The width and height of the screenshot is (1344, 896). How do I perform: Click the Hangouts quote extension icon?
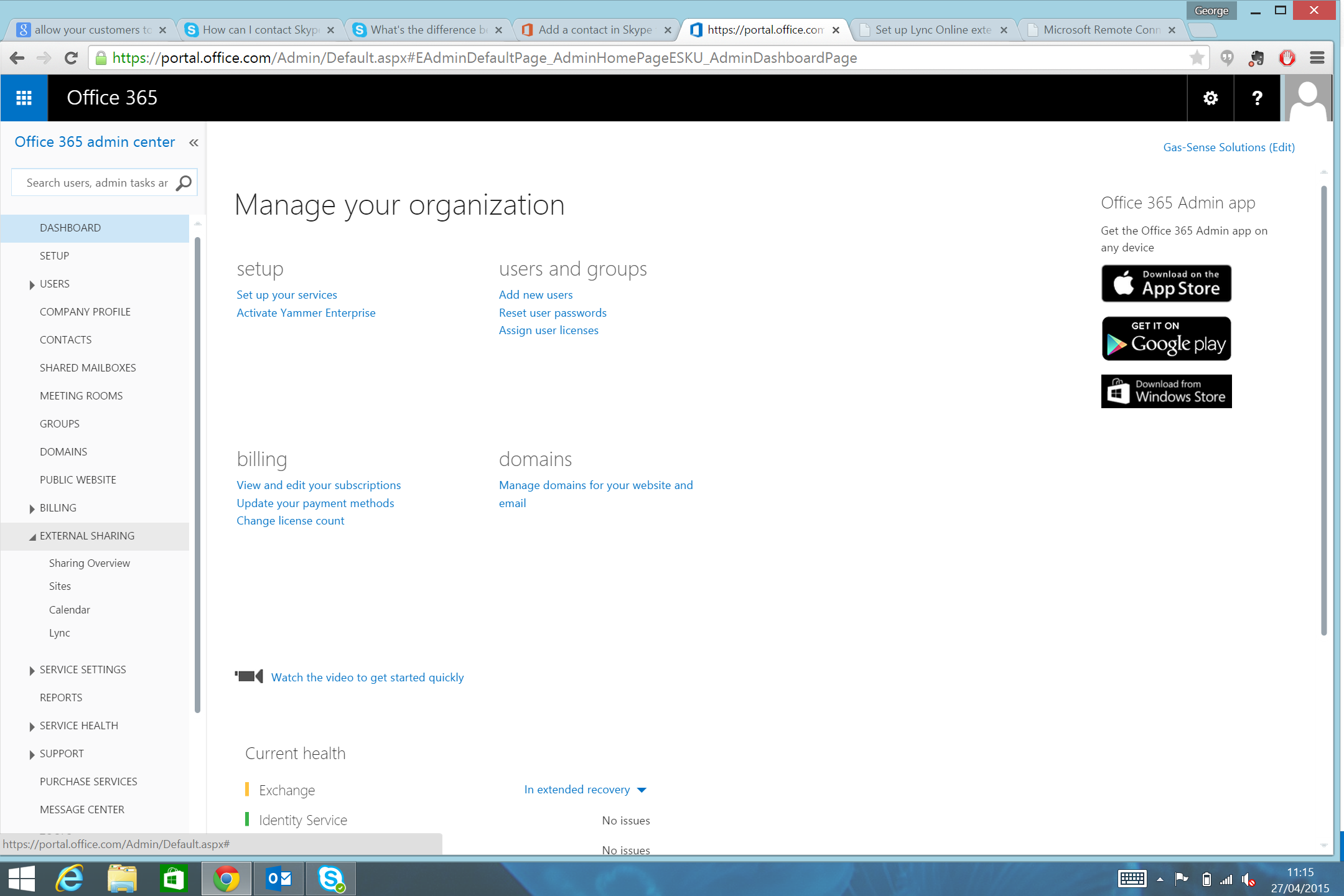pos(1226,58)
